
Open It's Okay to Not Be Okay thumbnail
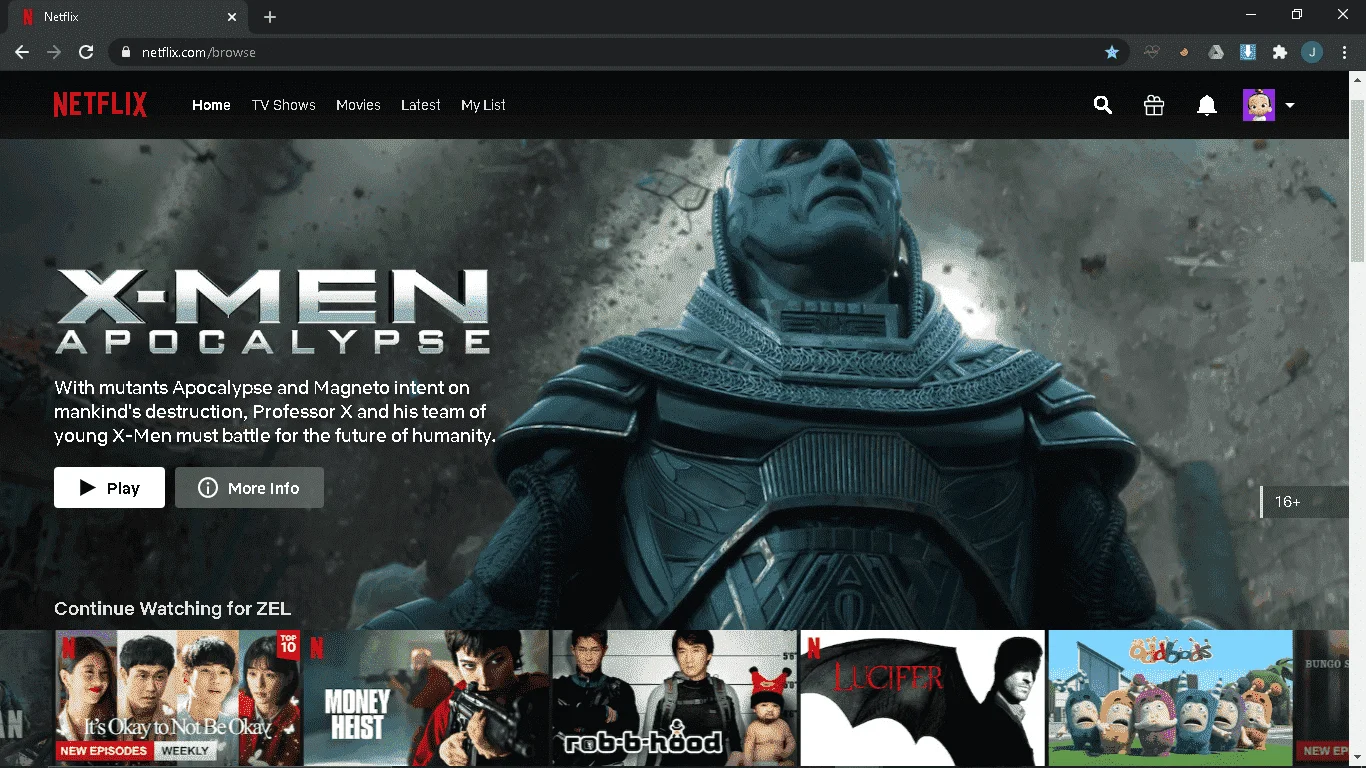pyautogui.click(x=178, y=698)
